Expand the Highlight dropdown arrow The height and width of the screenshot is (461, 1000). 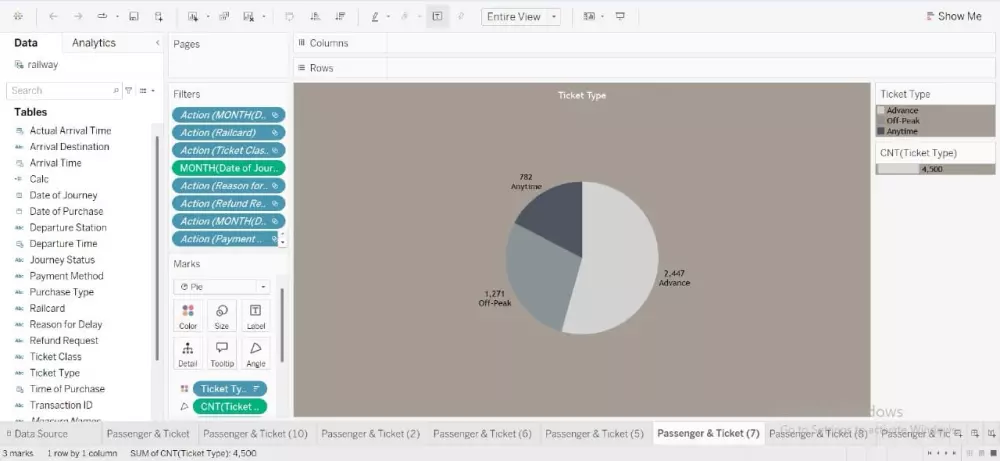tap(388, 17)
